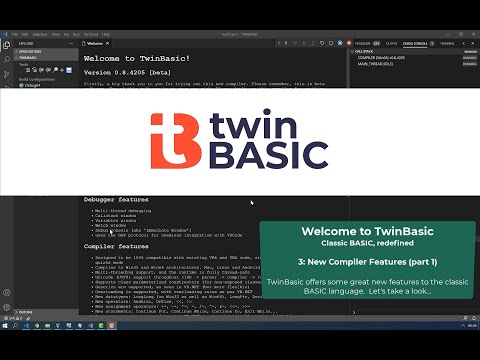Click the Visual Studio purple taskbar icon
Image resolution: width=480 pixels, height=360 pixels.
(x=90, y=326)
